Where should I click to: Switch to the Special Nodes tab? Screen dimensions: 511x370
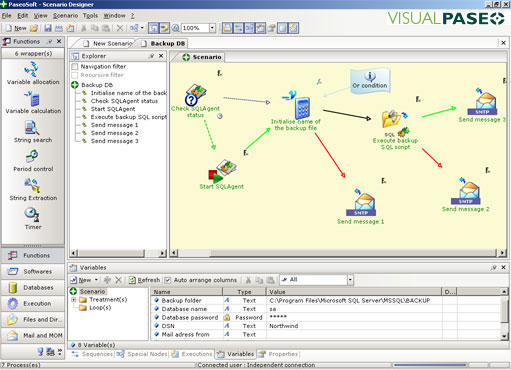[142, 354]
